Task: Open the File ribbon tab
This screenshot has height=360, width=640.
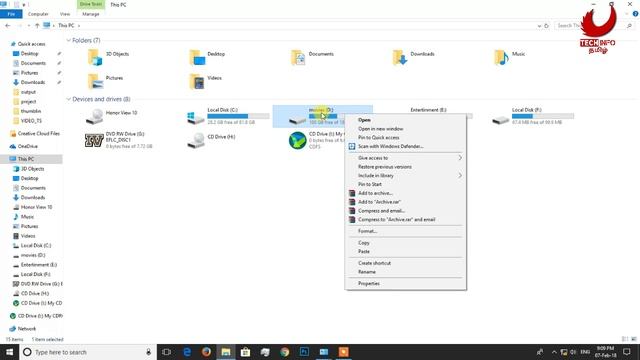Action: (x=11, y=14)
